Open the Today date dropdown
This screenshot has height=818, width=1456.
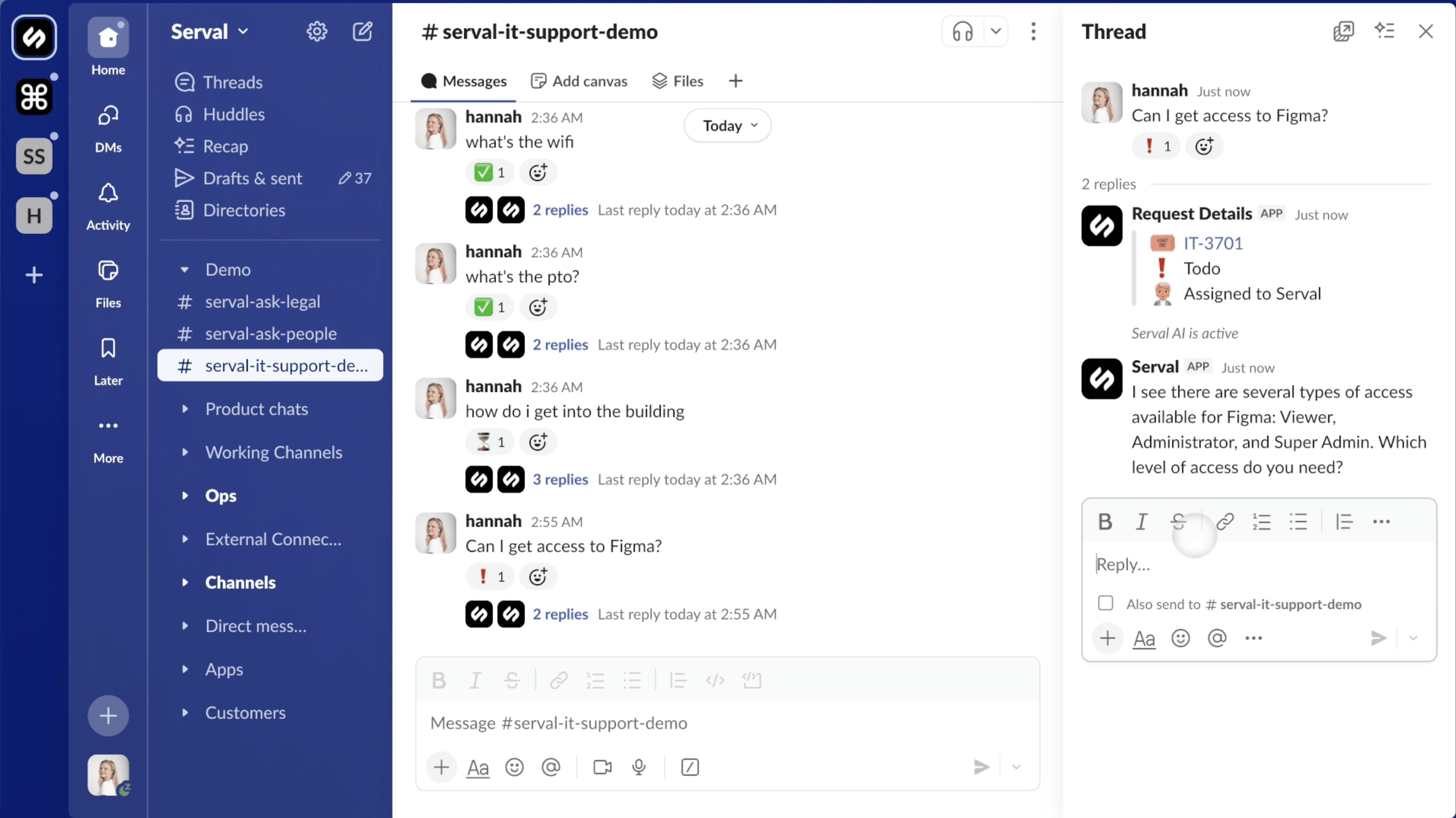coord(727,125)
